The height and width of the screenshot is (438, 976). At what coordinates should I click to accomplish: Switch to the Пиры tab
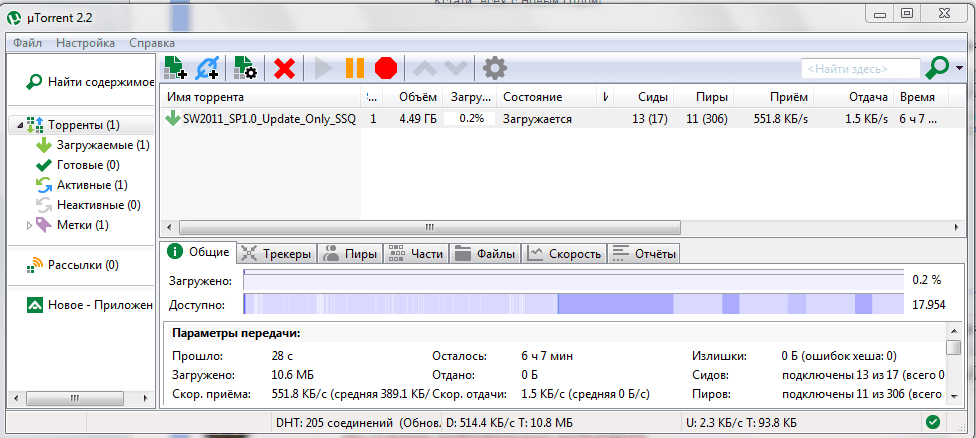click(351, 253)
